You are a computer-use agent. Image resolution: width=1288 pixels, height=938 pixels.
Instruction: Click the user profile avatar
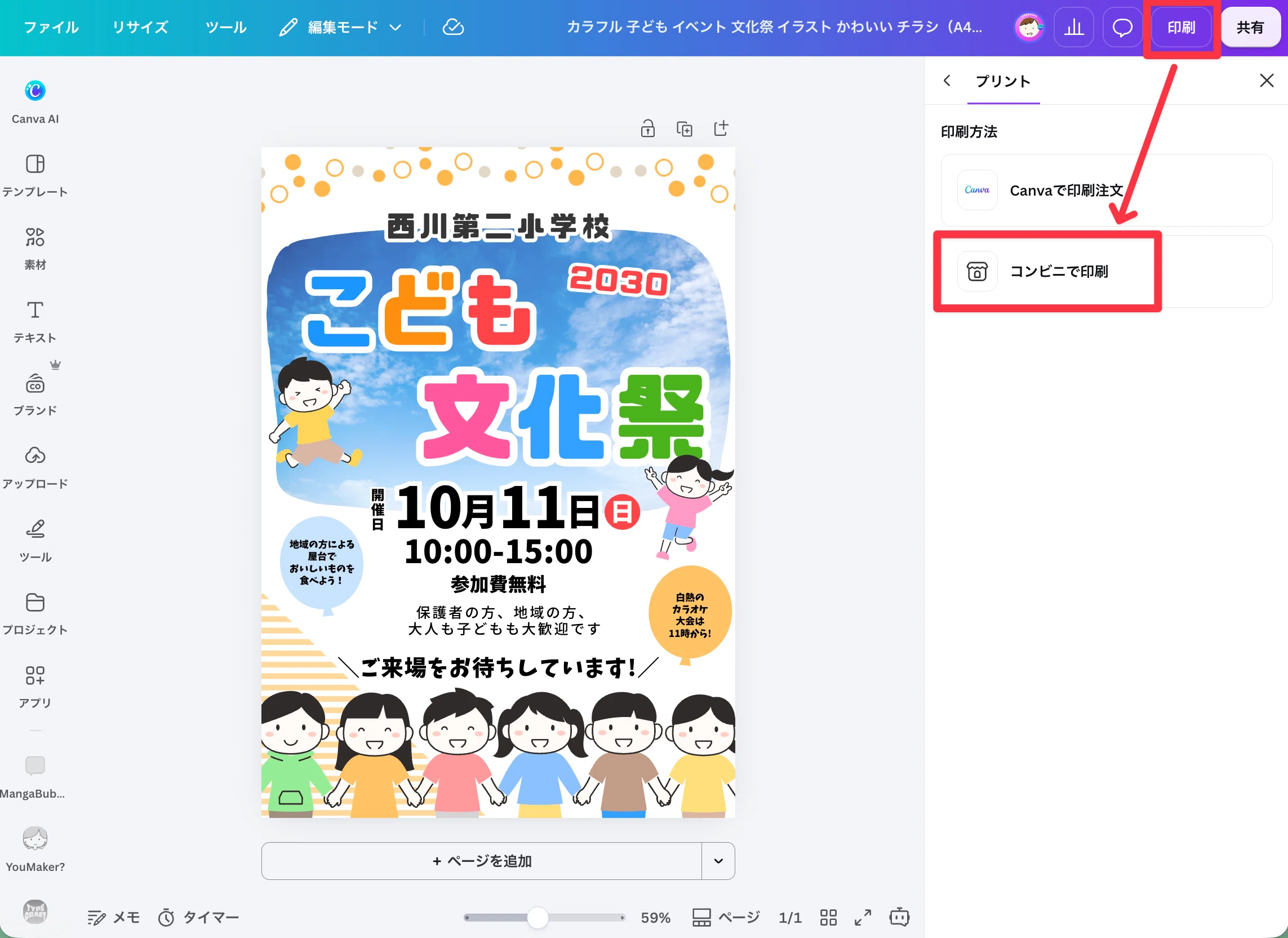click(1028, 27)
